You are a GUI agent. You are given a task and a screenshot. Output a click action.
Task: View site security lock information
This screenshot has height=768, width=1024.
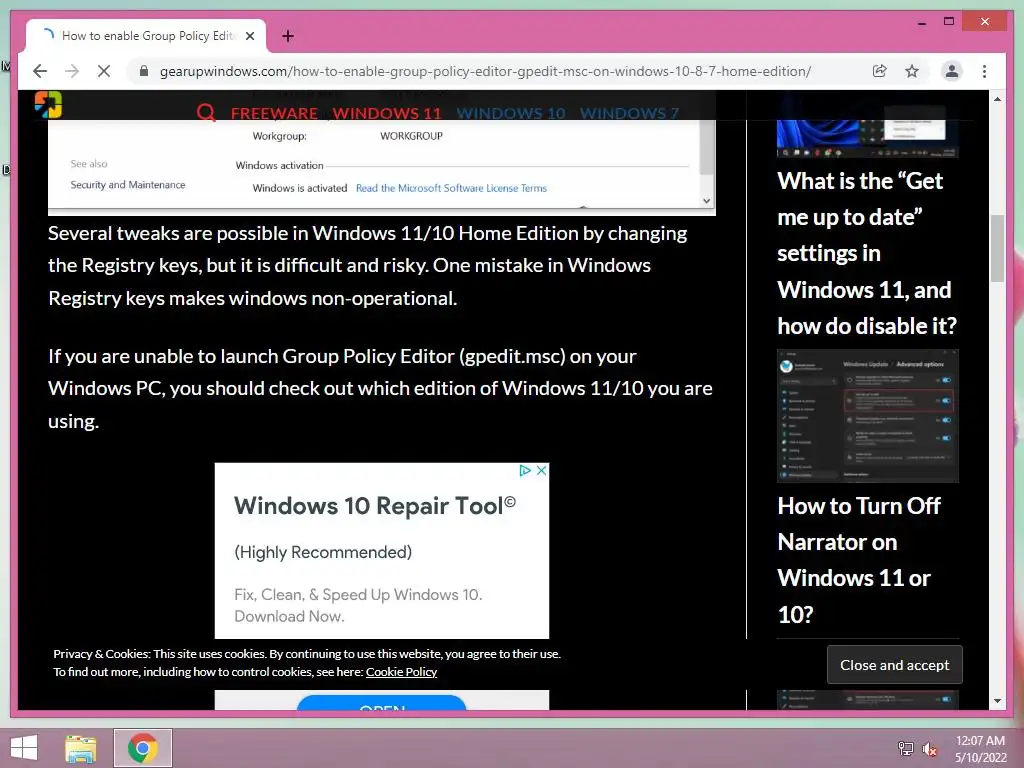144,71
